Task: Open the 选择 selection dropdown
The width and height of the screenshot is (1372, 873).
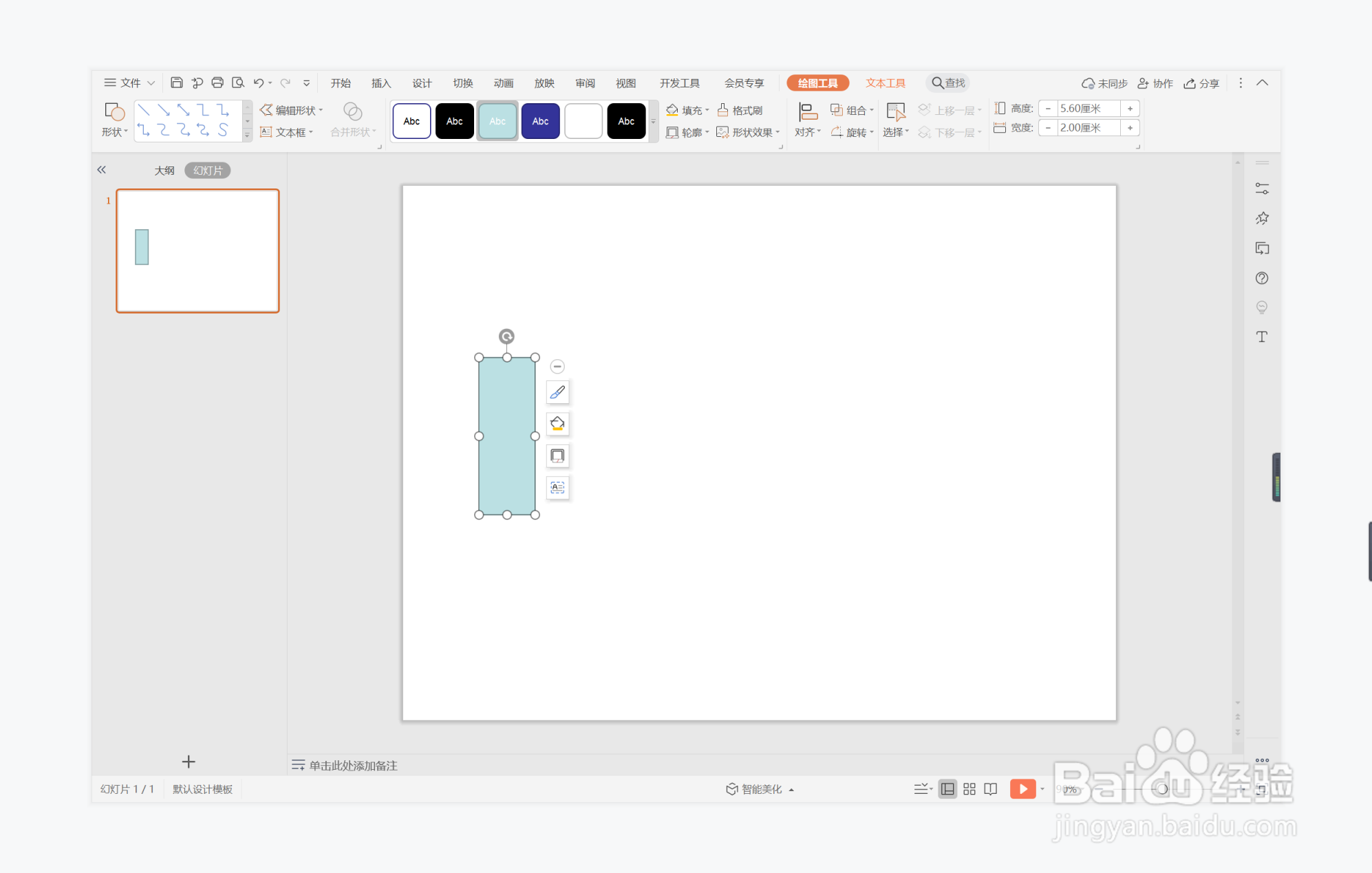Action: [896, 121]
